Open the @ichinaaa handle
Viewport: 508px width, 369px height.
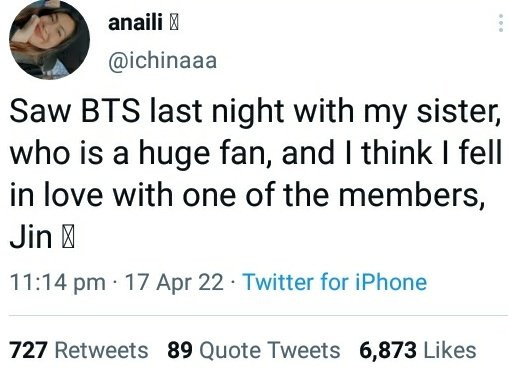162,60
